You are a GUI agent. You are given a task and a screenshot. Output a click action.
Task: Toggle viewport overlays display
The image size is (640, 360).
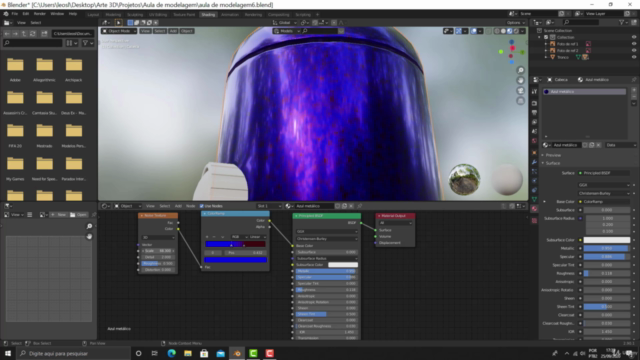[474, 31]
